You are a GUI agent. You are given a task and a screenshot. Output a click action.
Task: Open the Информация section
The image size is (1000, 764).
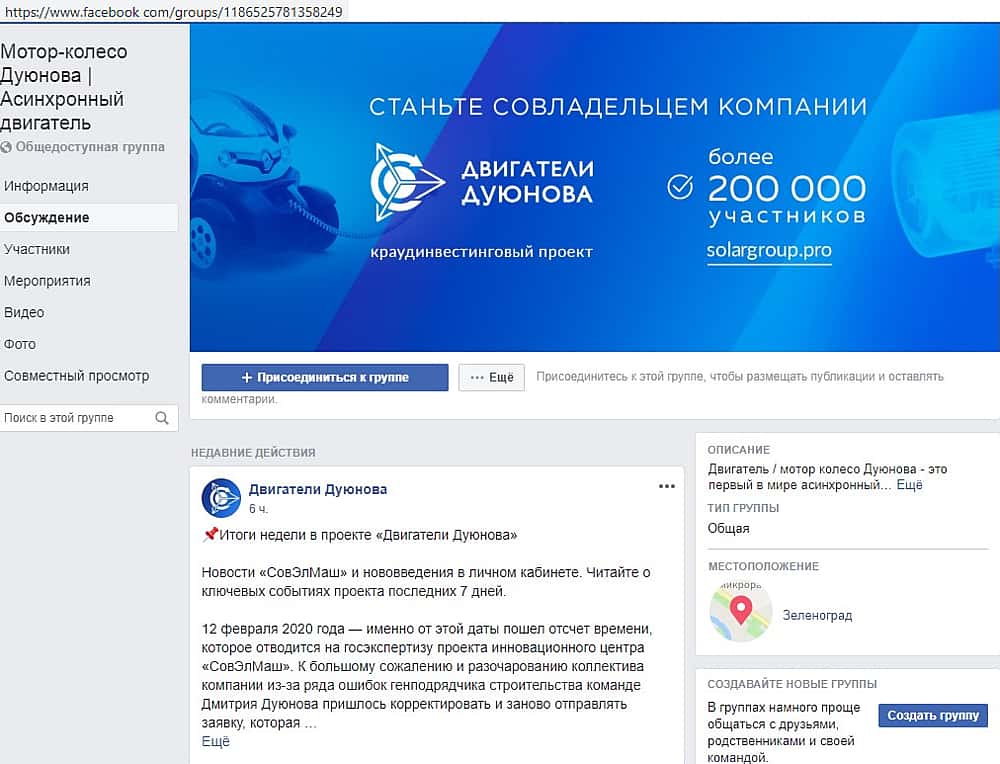click(x=46, y=186)
